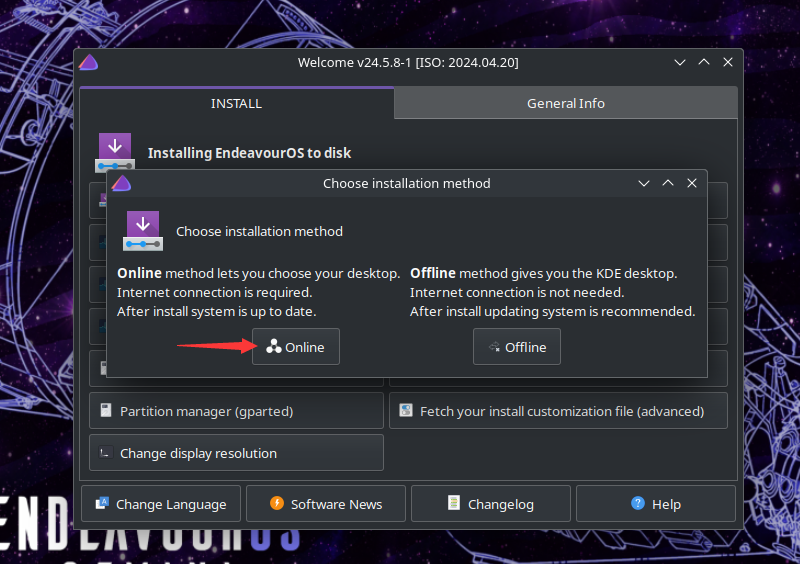Open Change display resolution
Image resolution: width=800 pixels, height=564 pixels.
point(236,453)
